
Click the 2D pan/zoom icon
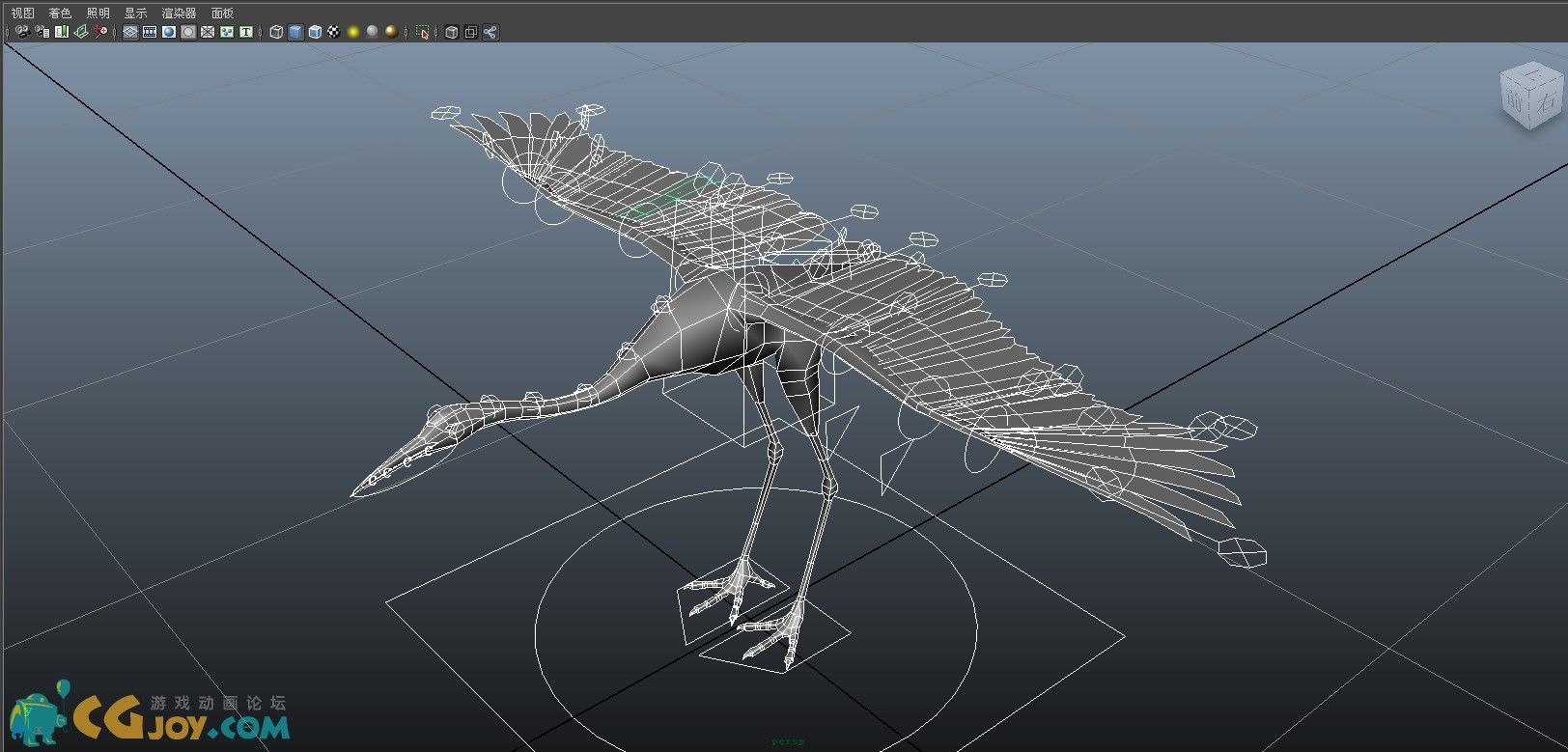pos(100,32)
